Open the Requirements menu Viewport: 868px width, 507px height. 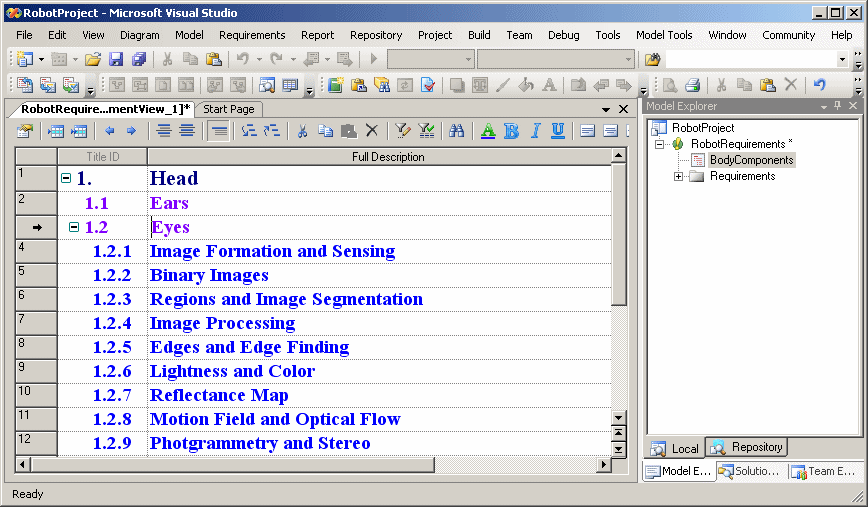point(252,35)
